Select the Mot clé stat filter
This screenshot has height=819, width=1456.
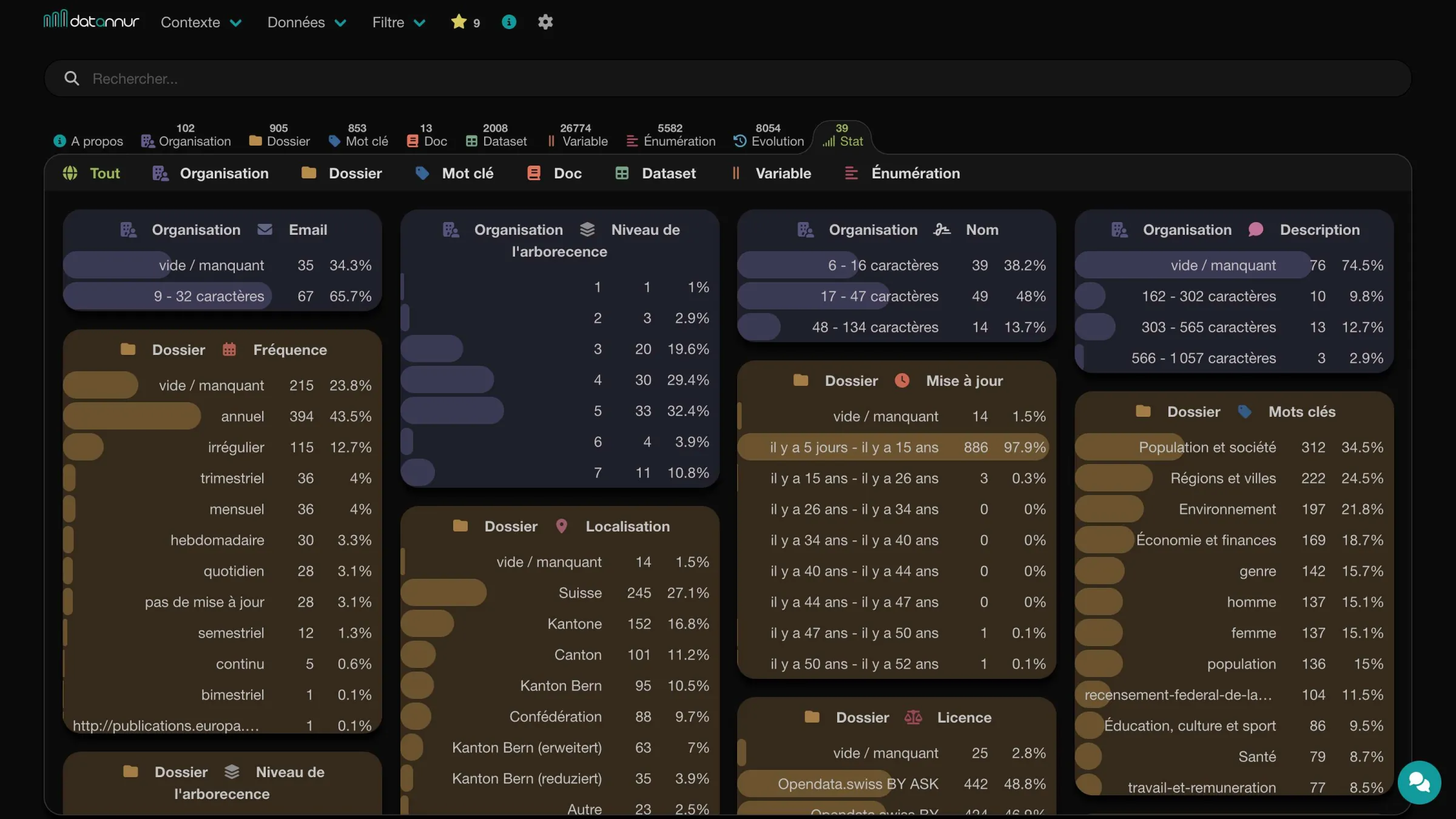(x=454, y=174)
